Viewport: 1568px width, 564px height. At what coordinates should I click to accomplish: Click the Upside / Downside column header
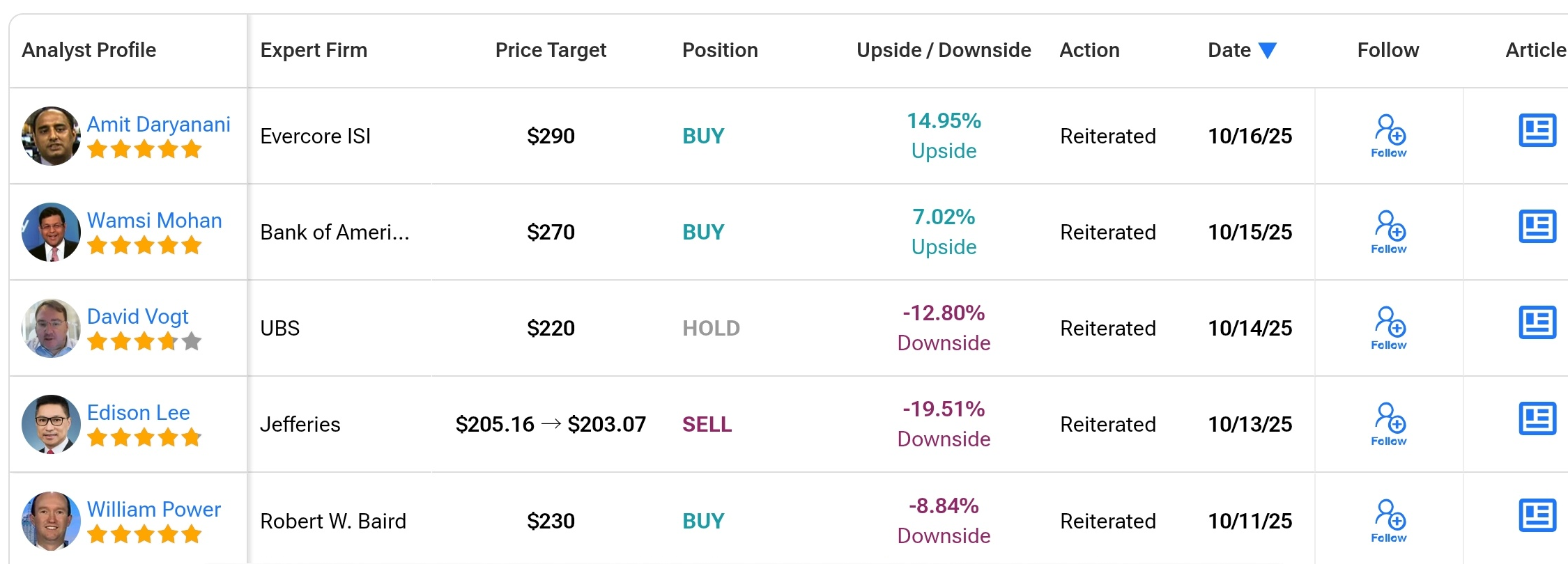(x=944, y=50)
